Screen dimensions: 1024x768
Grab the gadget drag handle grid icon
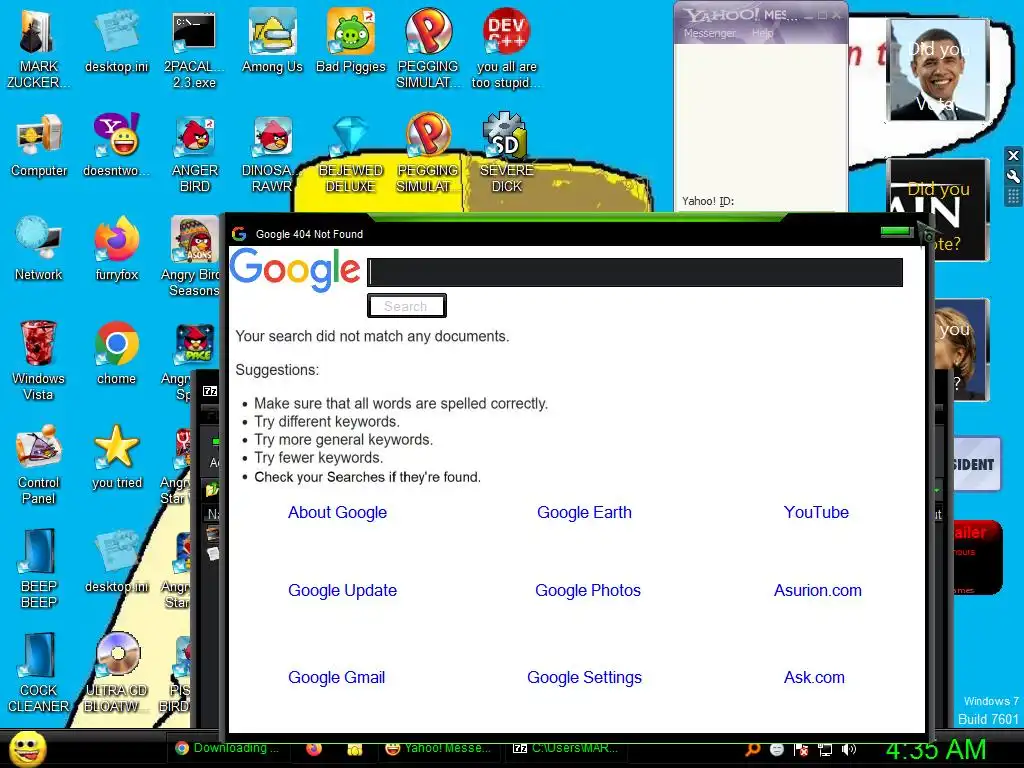tap(1013, 197)
